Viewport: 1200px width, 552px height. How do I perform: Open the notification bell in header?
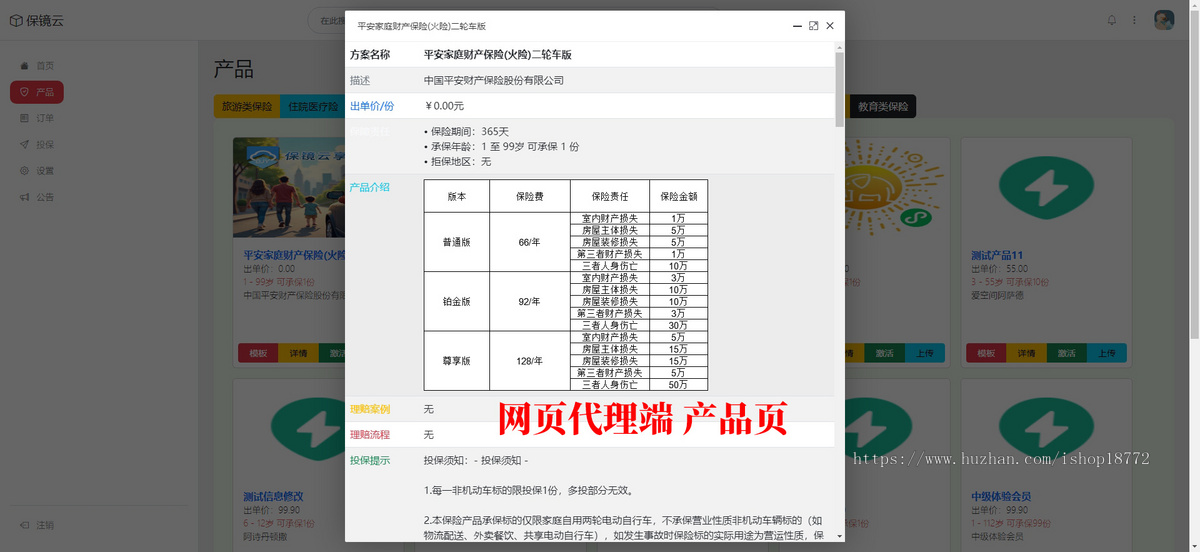tap(1112, 20)
